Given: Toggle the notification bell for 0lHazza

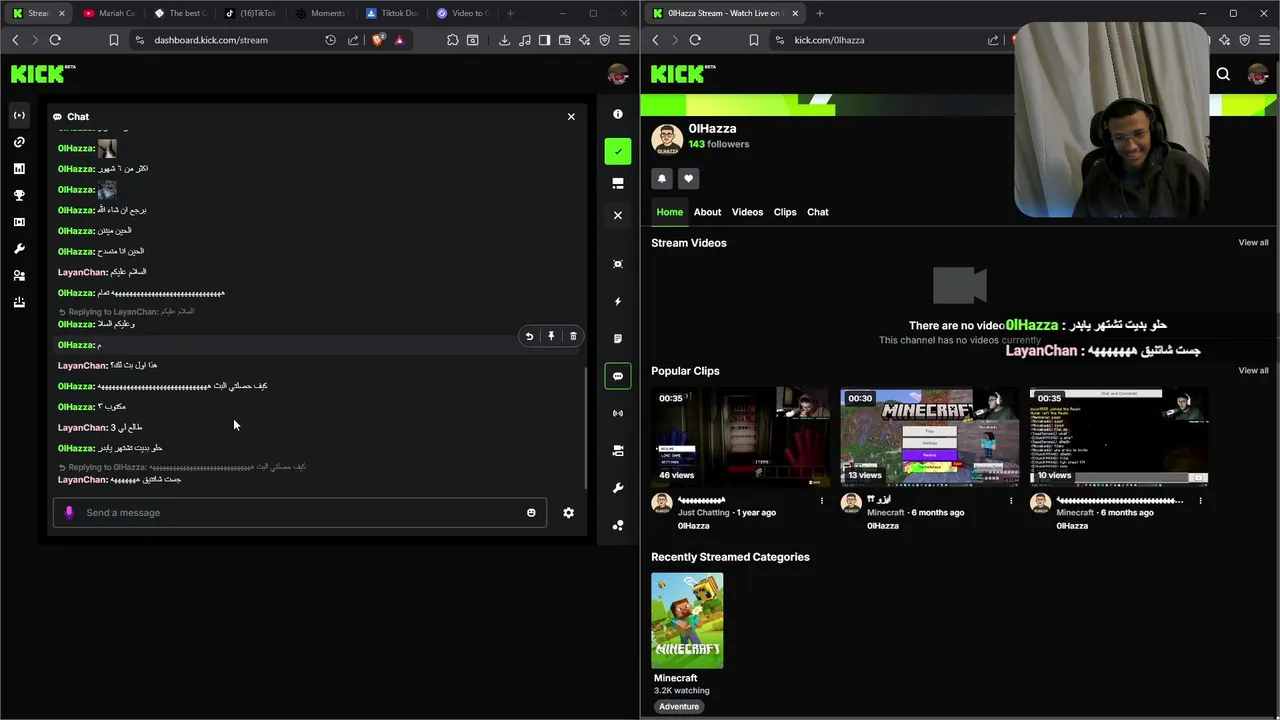Looking at the screenshot, I should pos(662,179).
